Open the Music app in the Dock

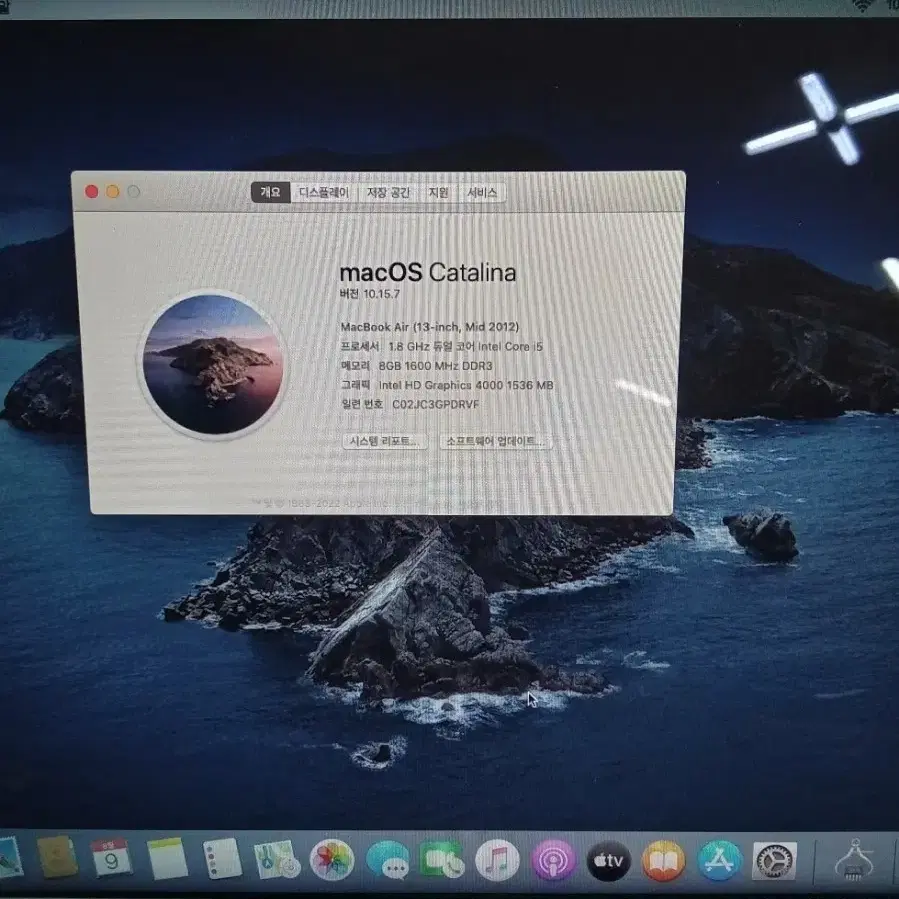point(497,860)
